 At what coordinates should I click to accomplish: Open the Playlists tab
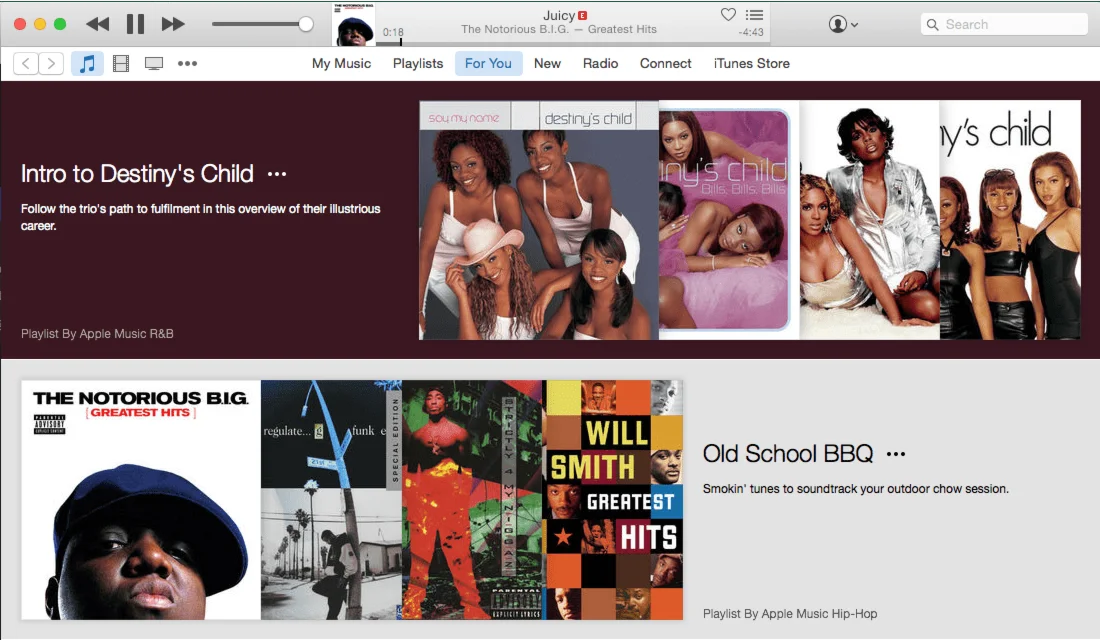pyautogui.click(x=417, y=63)
